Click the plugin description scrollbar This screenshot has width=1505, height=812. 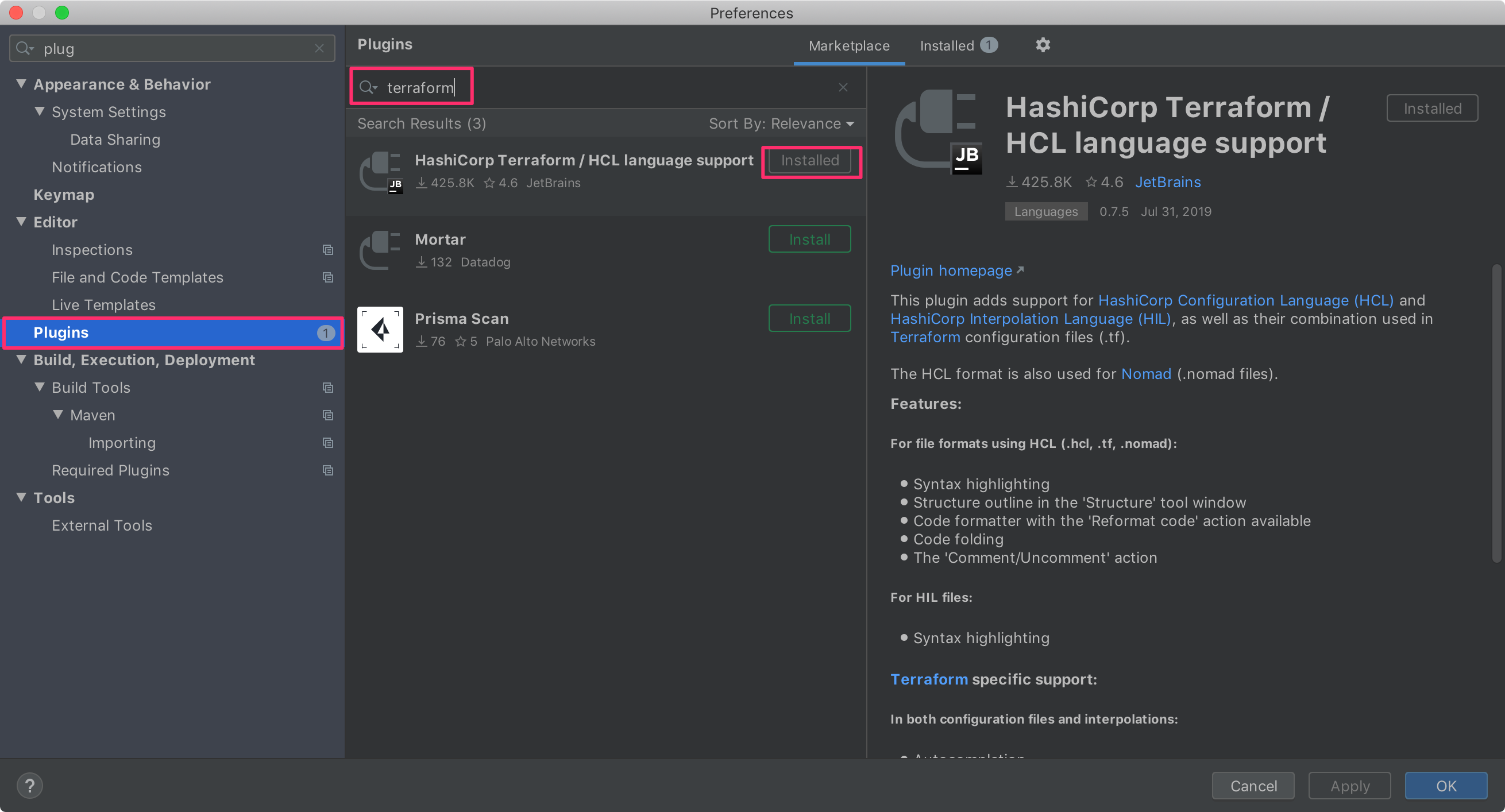(x=1496, y=413)
